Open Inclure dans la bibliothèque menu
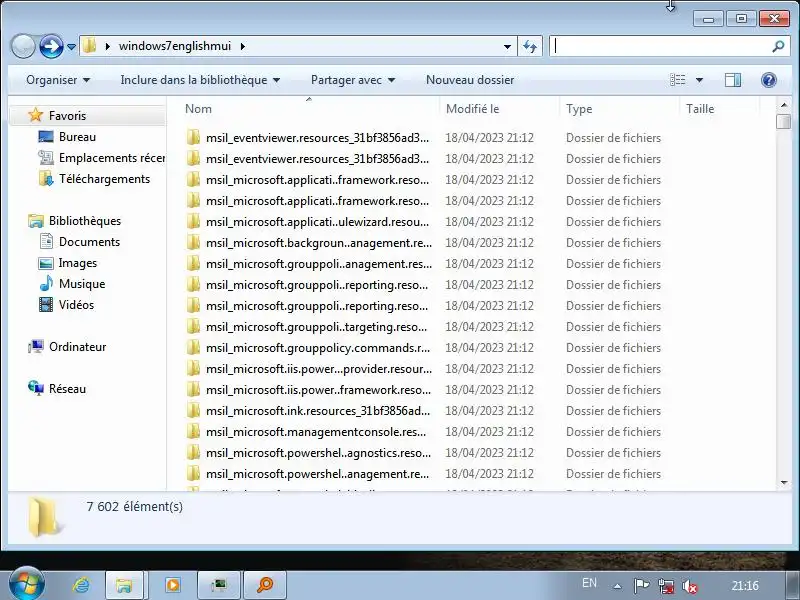This screenshot has width=800, height=600. tap(200, 80)
